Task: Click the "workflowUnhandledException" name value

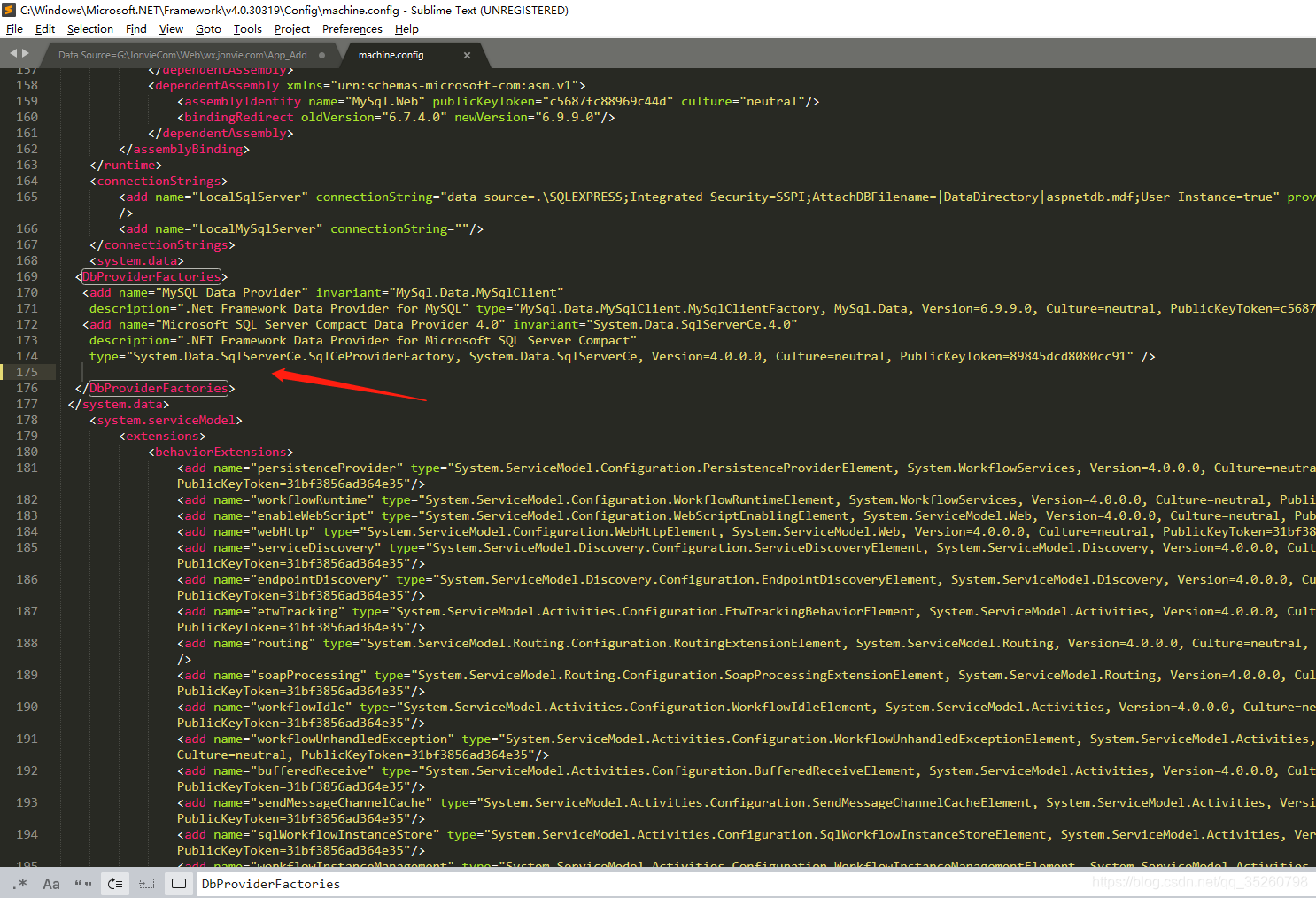Action: click(x=352, y=739)
